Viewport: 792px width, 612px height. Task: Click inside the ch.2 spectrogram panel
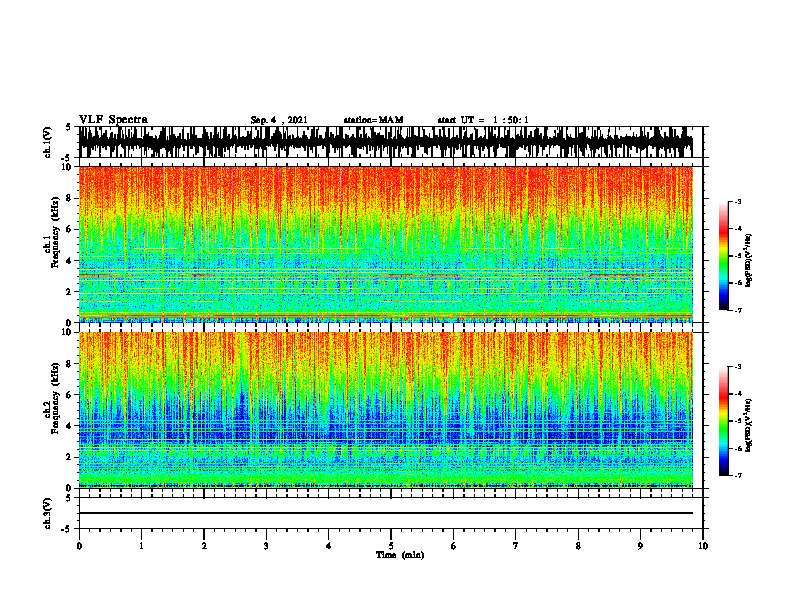click(385, 410)
